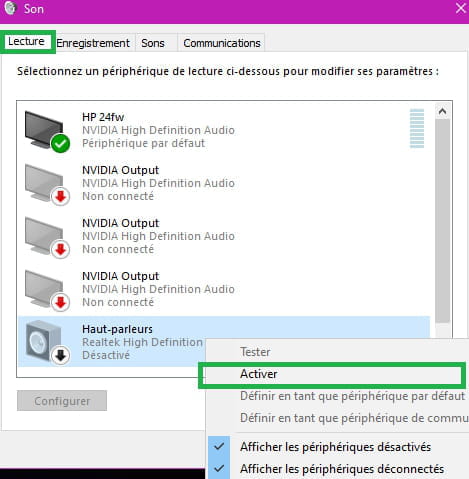Open the Sons tab
The height and width of the screenshot is (479, 469).
(153, 43)
